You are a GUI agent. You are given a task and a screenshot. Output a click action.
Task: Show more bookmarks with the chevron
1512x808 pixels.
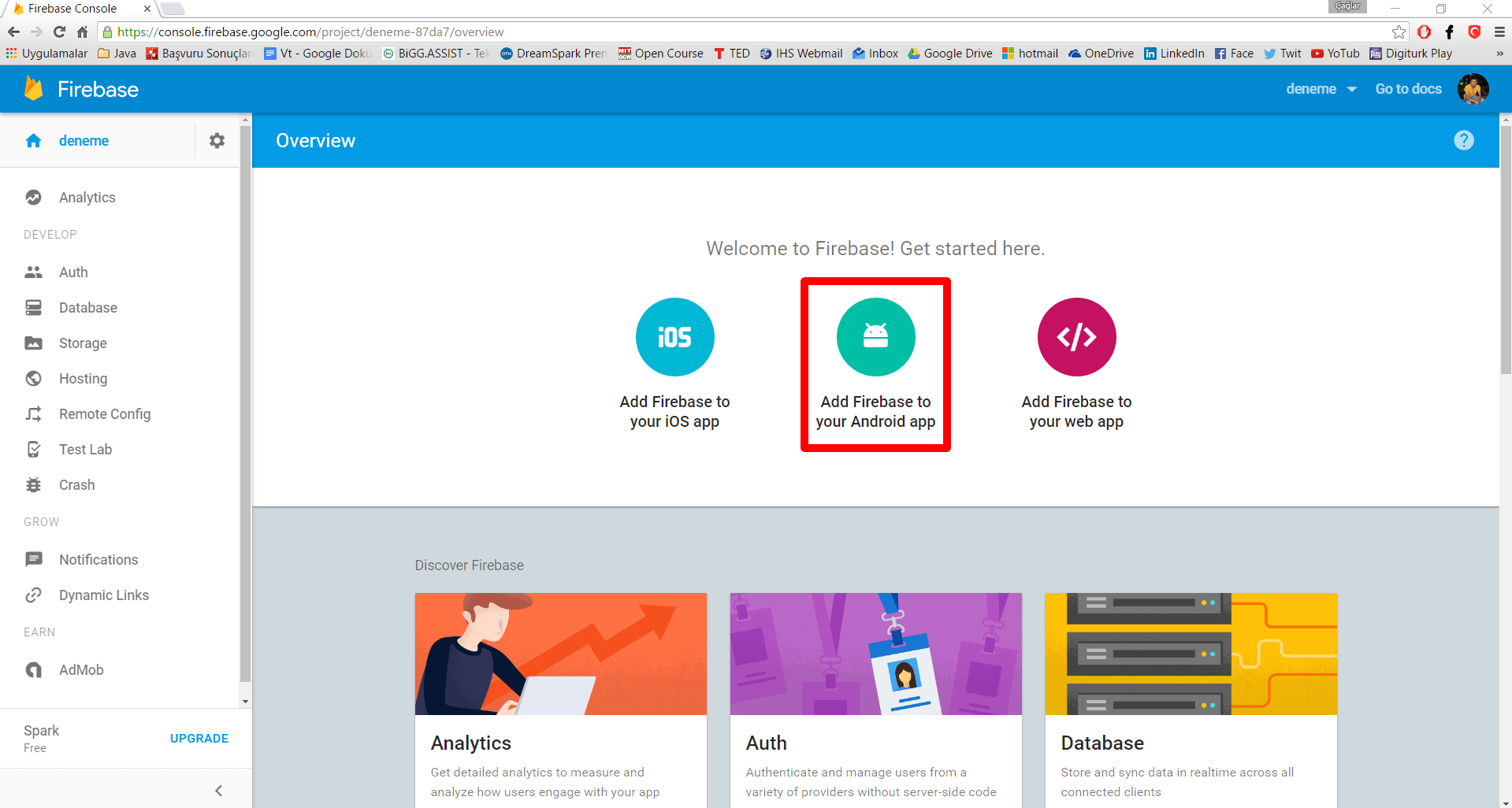[1499, 54]
